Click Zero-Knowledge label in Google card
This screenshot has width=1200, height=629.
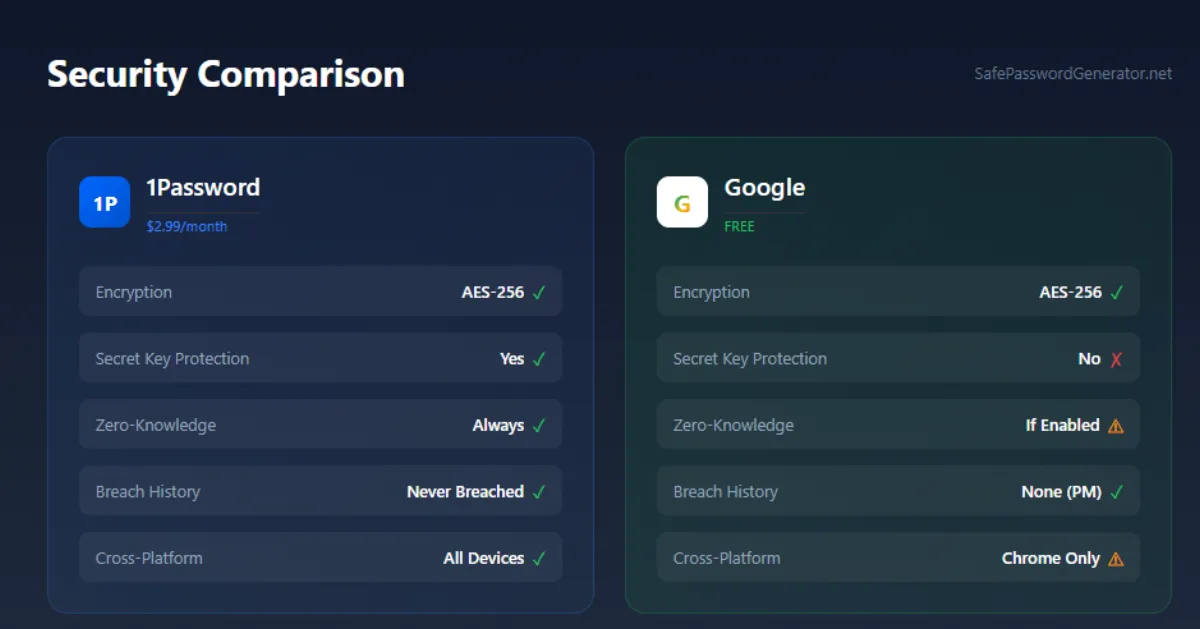(x=733, y=425)
